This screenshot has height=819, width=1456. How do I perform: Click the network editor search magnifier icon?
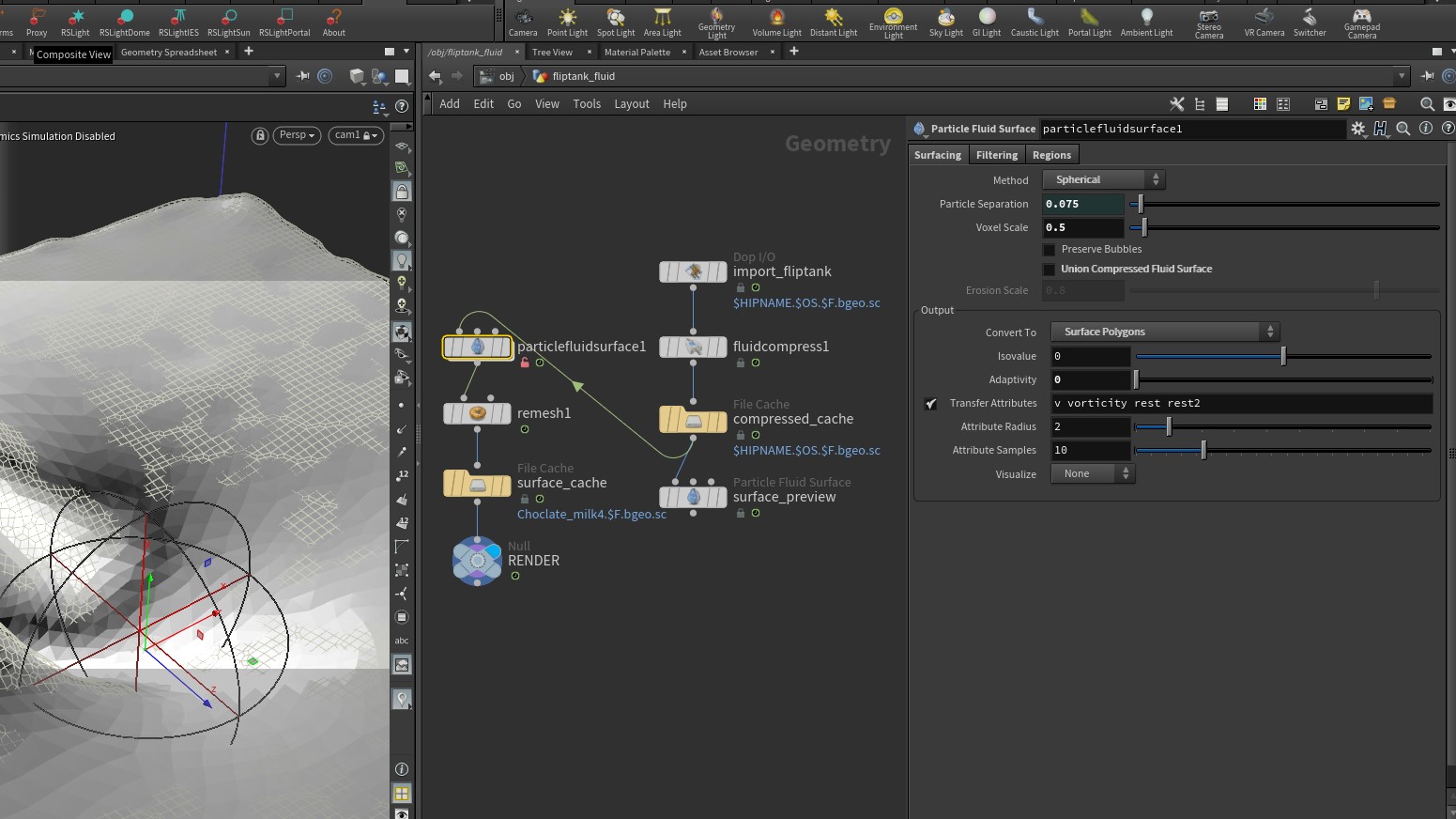(1427, 104)
